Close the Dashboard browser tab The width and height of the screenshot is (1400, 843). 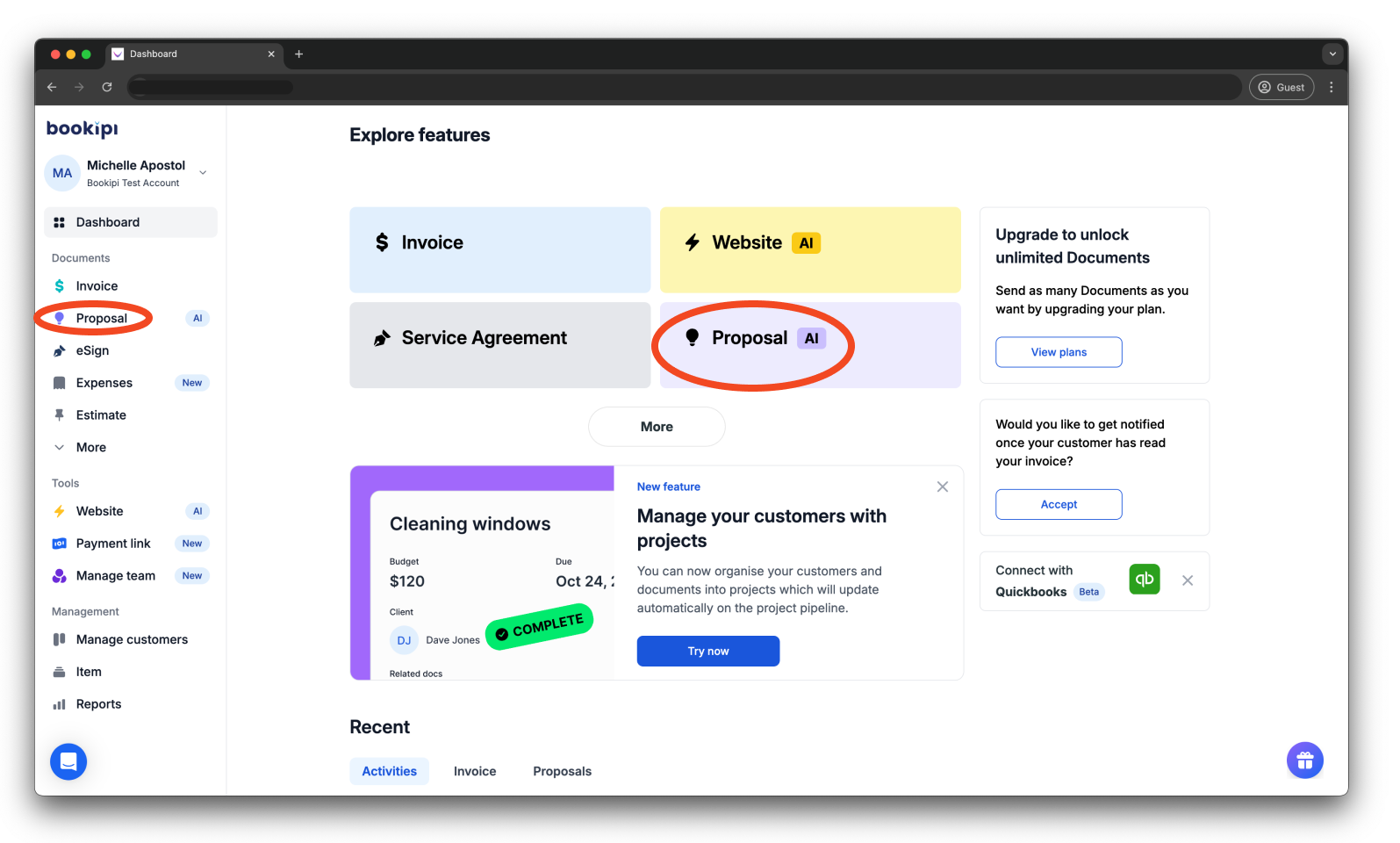tap(271, 54)
